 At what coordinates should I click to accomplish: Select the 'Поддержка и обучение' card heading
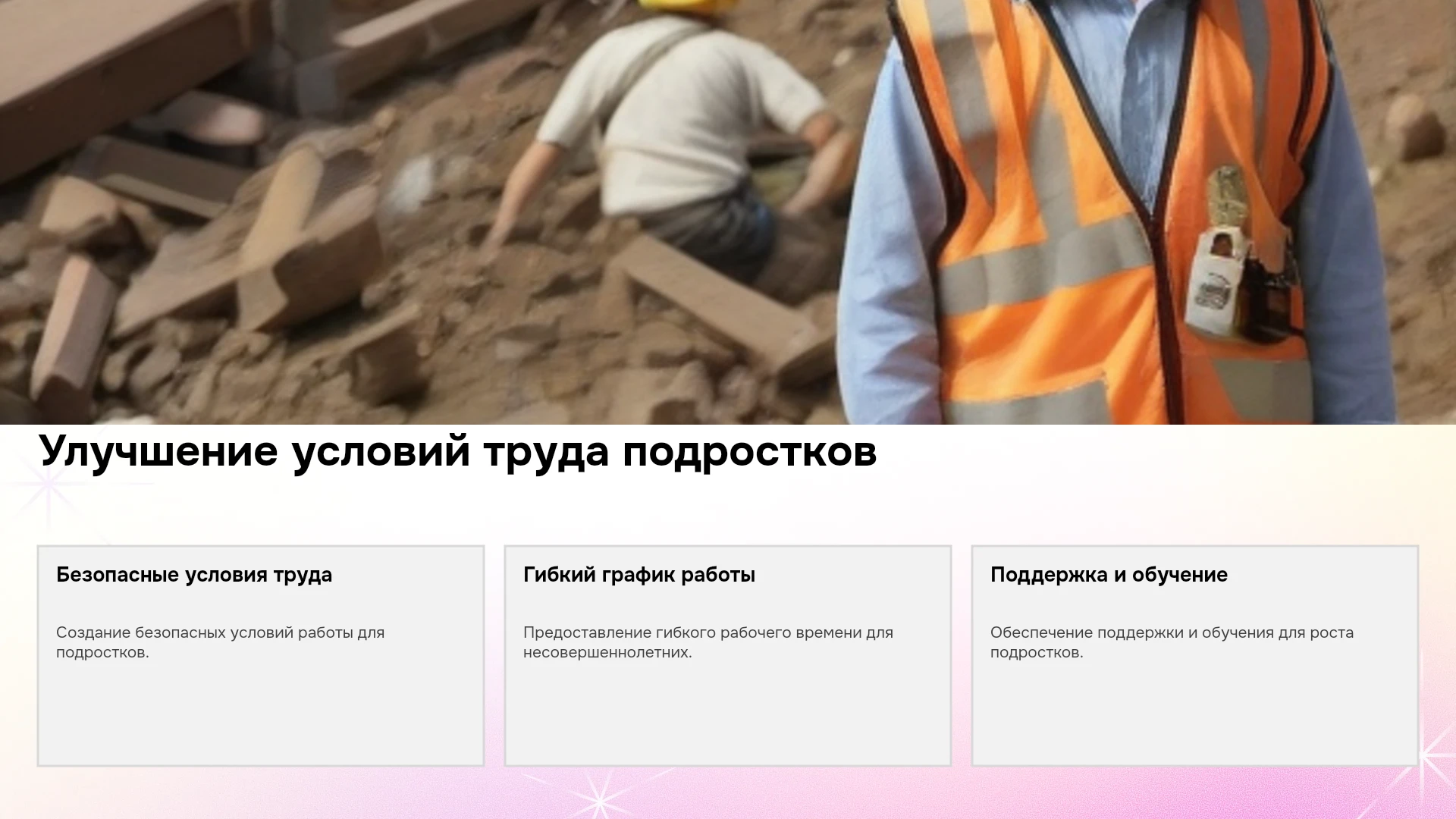tap(1109, 575)
